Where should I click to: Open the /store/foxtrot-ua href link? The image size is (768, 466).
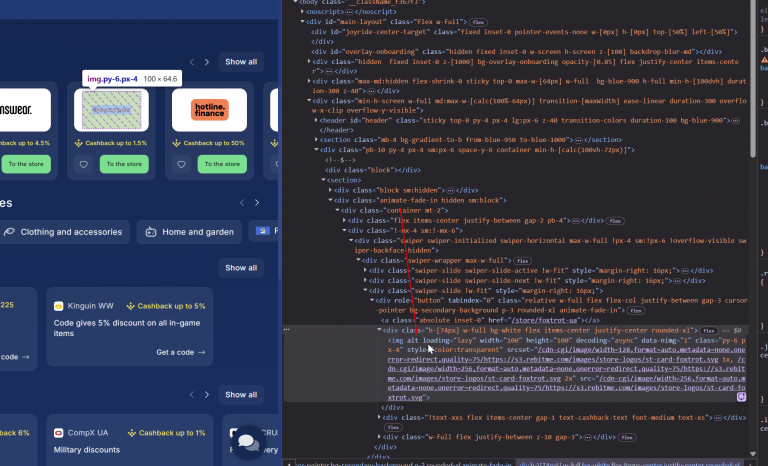pyautogui.click(x=544, y=320)
